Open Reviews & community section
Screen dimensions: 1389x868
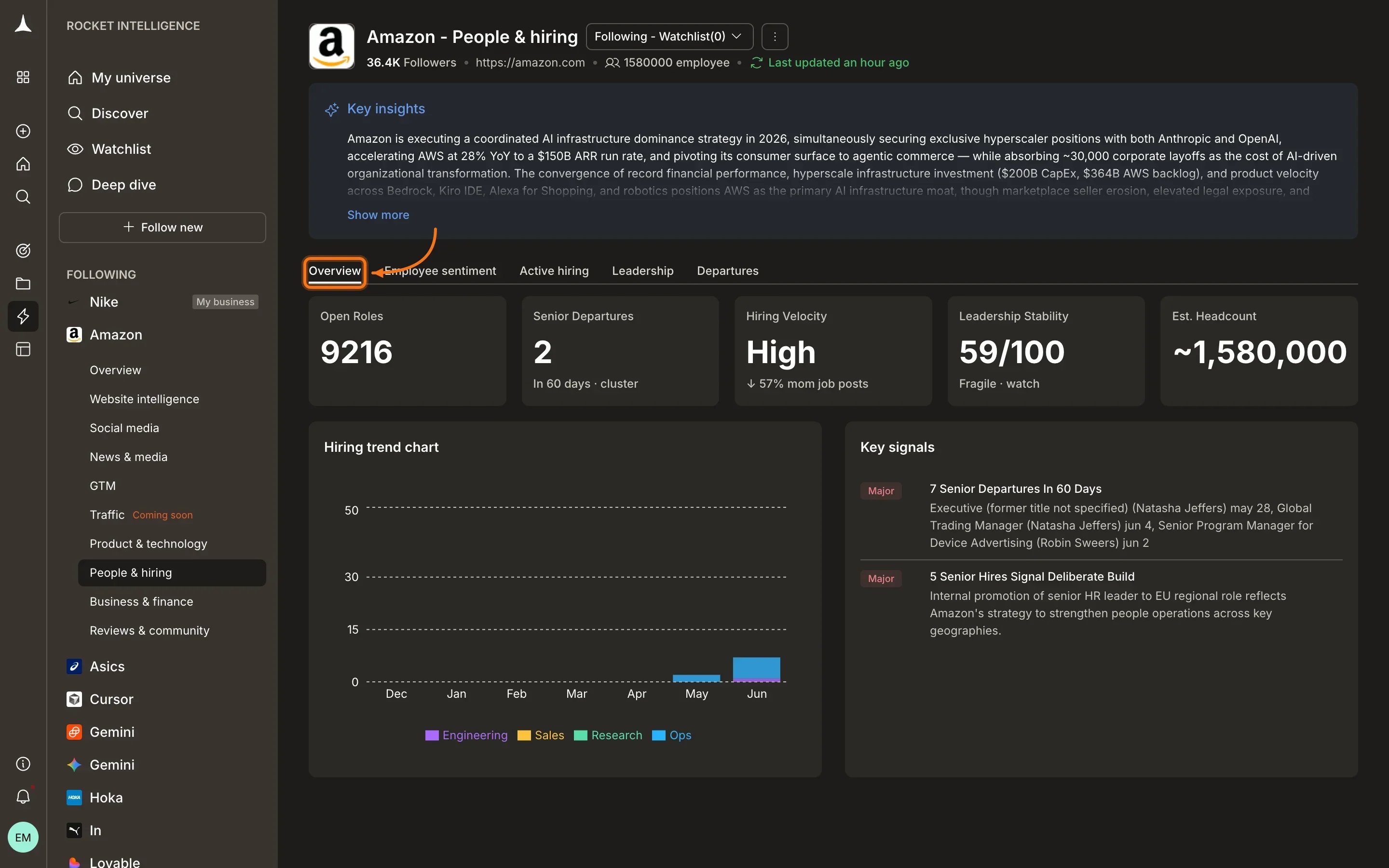(x=149, y=630)
